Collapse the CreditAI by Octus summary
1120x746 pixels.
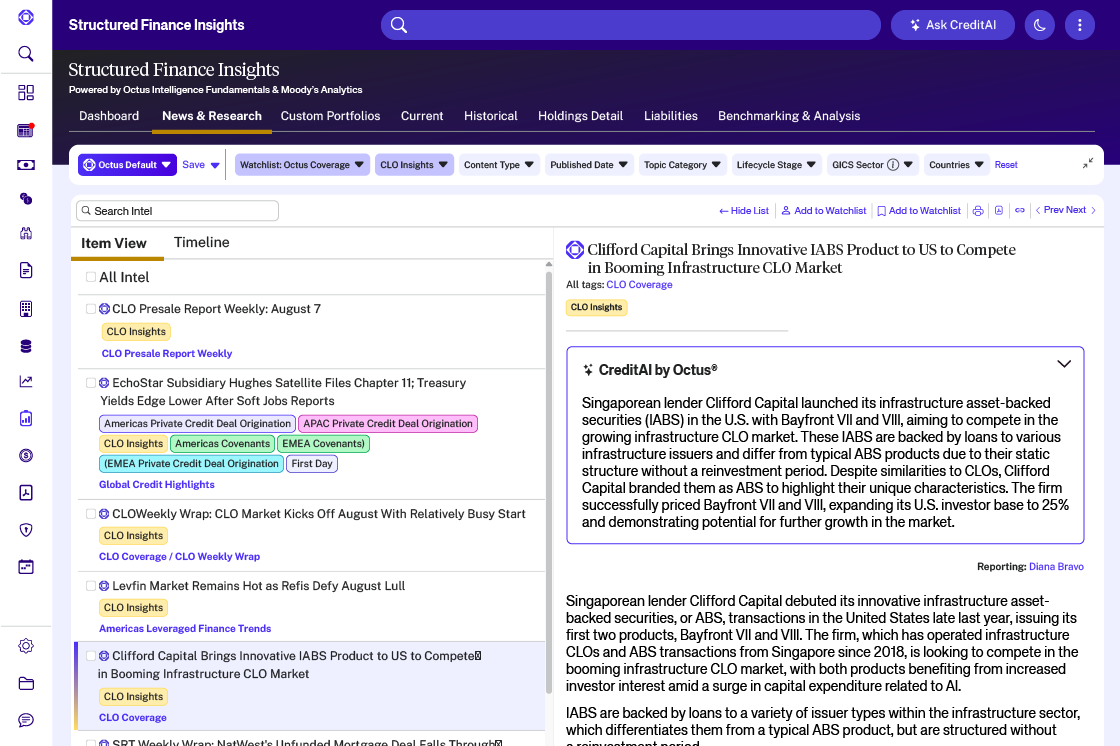click(1064, 364)
